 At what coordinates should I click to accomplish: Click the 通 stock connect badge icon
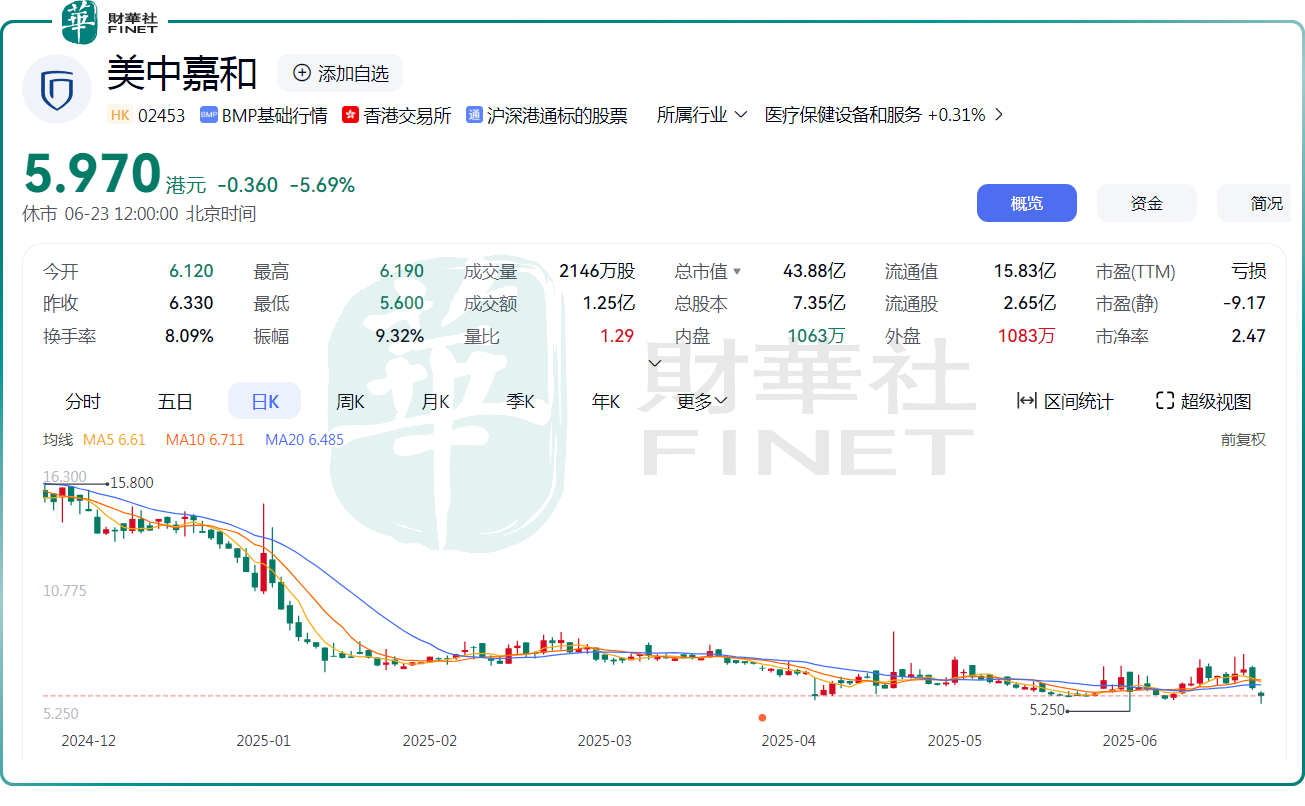point(474,115)
